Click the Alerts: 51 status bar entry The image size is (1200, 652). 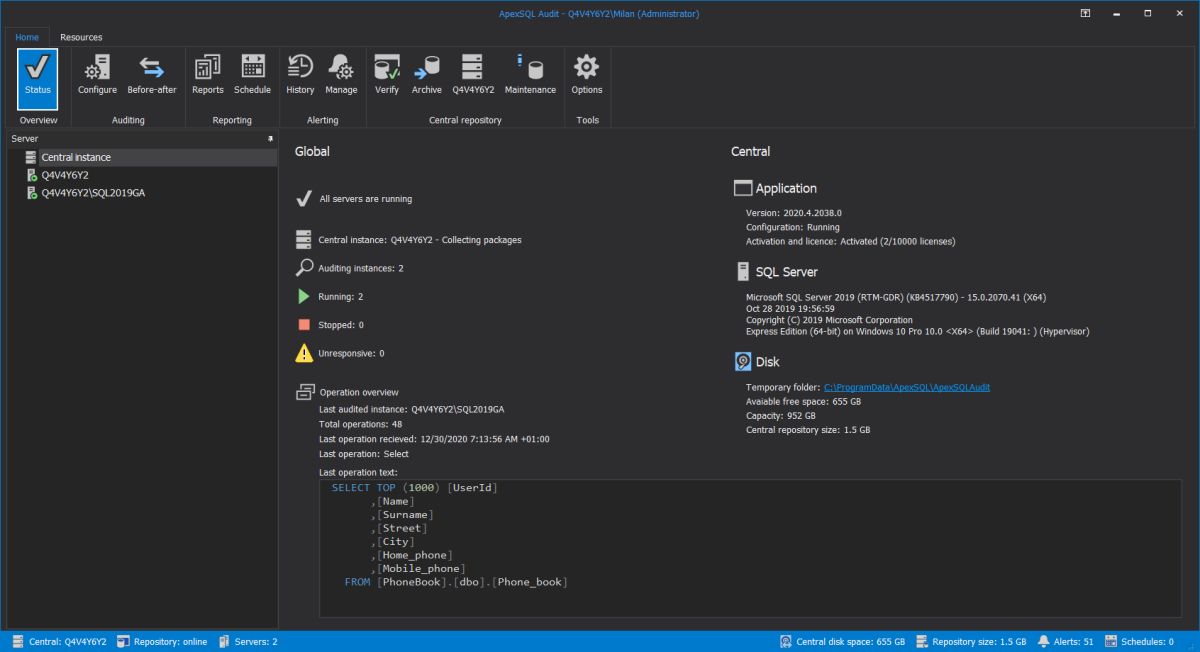coord(1066,641)
